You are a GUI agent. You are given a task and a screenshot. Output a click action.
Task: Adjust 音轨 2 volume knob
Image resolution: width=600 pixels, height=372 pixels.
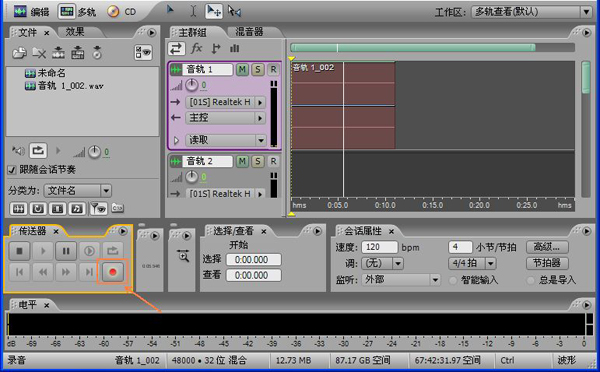pos(192,177)
